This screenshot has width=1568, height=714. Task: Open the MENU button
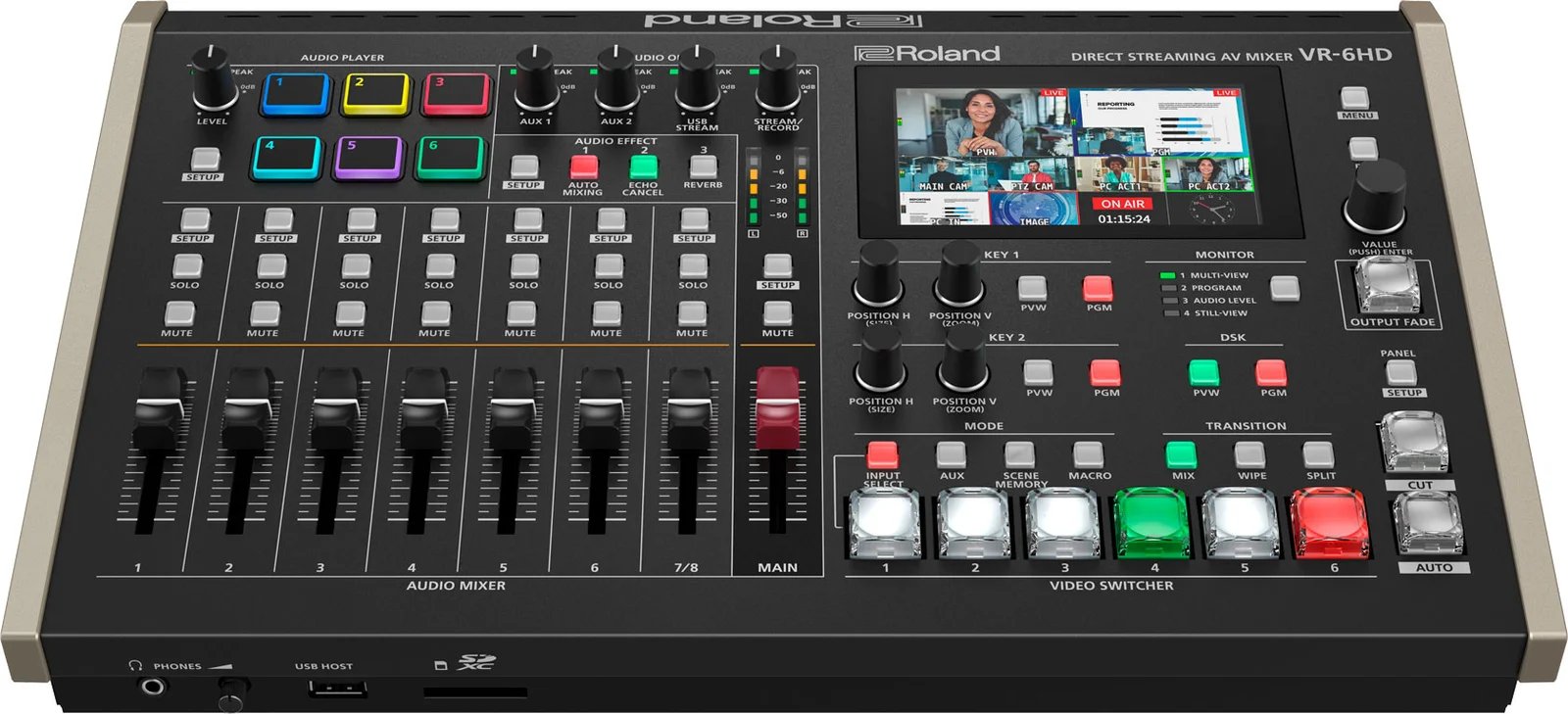(1355, 98)
